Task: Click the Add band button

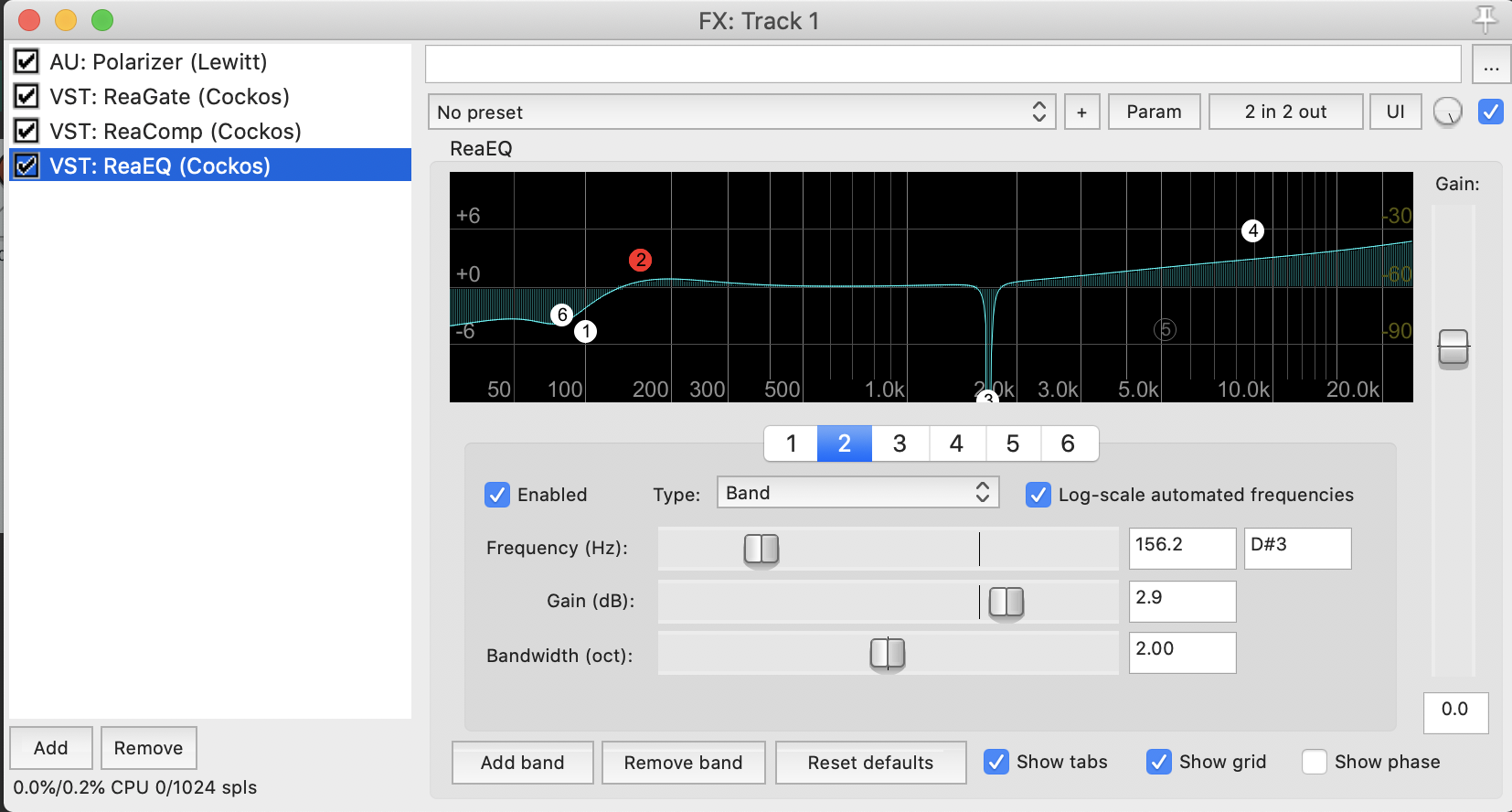Action: click(522, 763)
